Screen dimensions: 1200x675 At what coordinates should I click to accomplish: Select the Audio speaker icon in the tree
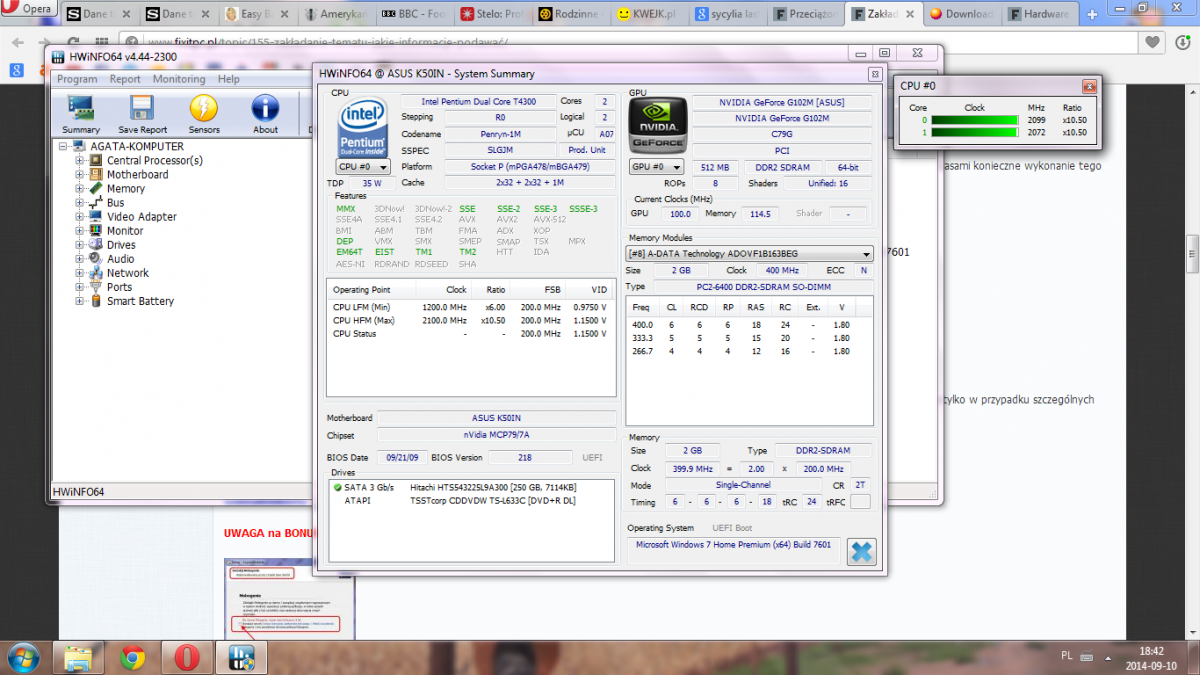[x=96, y=258]
